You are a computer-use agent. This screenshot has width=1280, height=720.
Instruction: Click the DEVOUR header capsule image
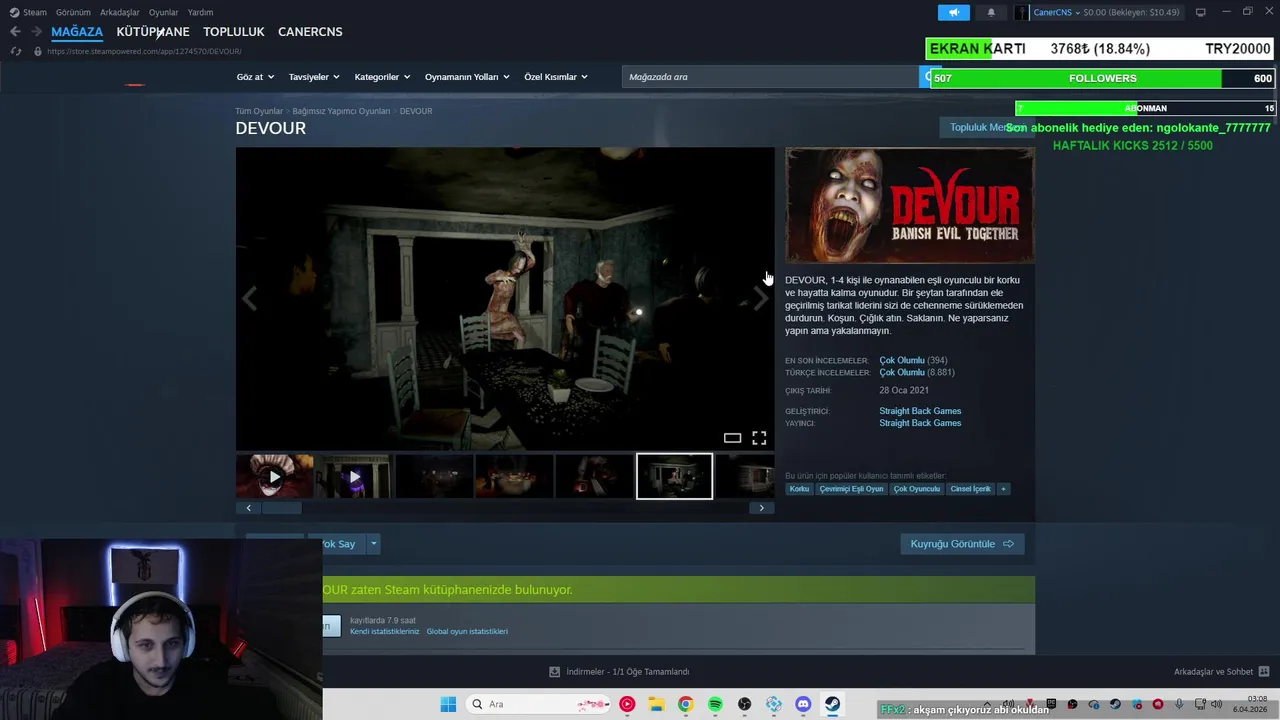pos(910,206)
